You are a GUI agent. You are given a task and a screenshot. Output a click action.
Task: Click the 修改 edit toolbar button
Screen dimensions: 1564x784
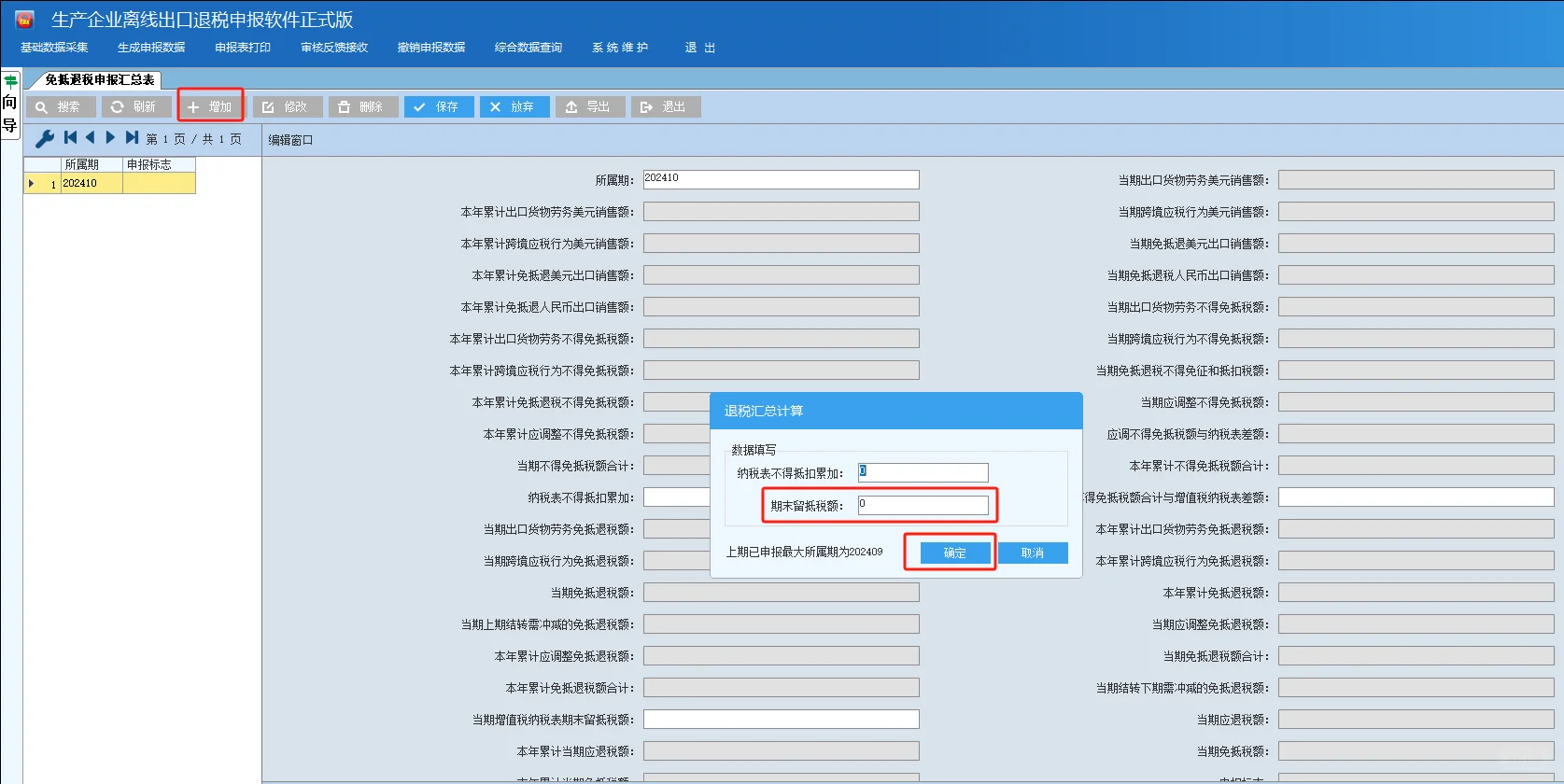pyautogui.click(x=288, y=107)
